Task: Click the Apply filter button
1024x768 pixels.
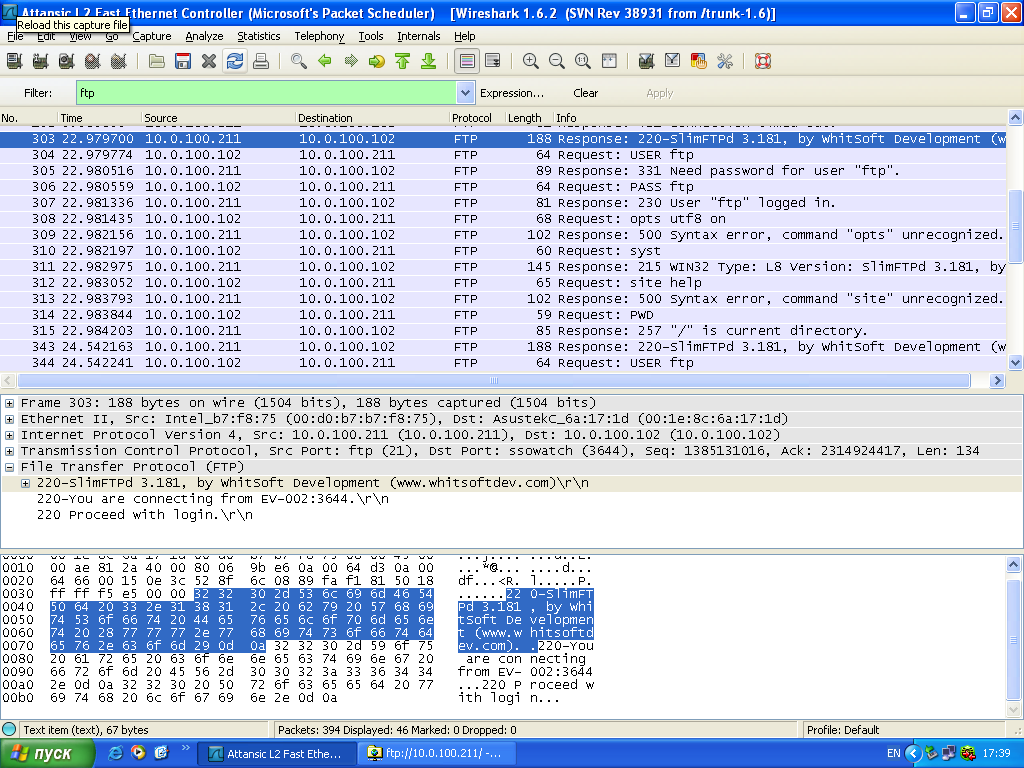Action: 660,93
